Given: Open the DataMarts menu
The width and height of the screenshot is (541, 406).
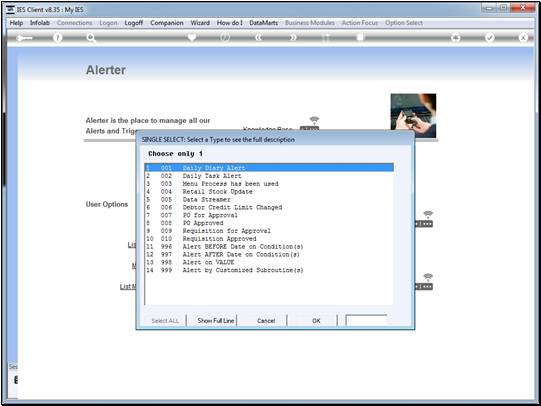Looking at the screenshot, I should coord(263,23).
